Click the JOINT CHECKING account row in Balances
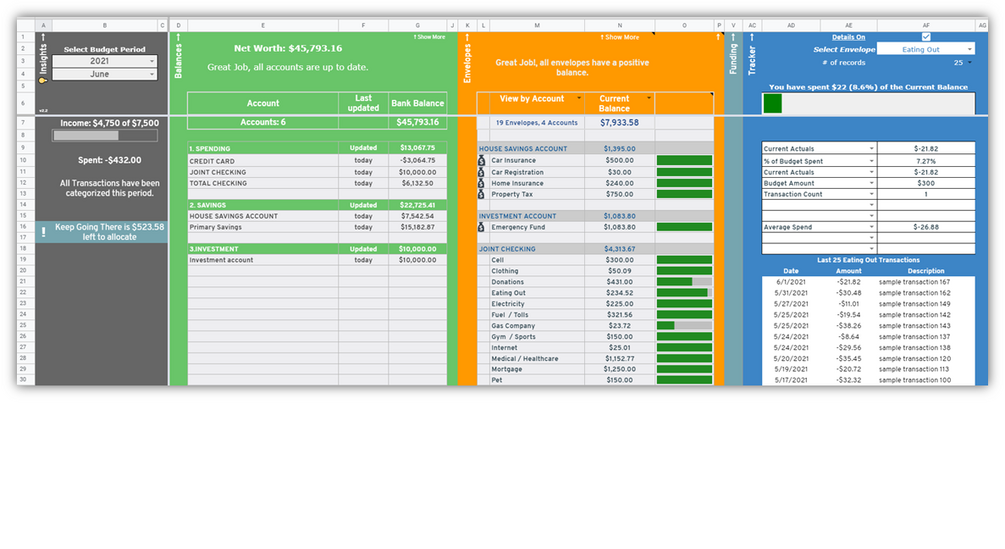 click(317, 172)
